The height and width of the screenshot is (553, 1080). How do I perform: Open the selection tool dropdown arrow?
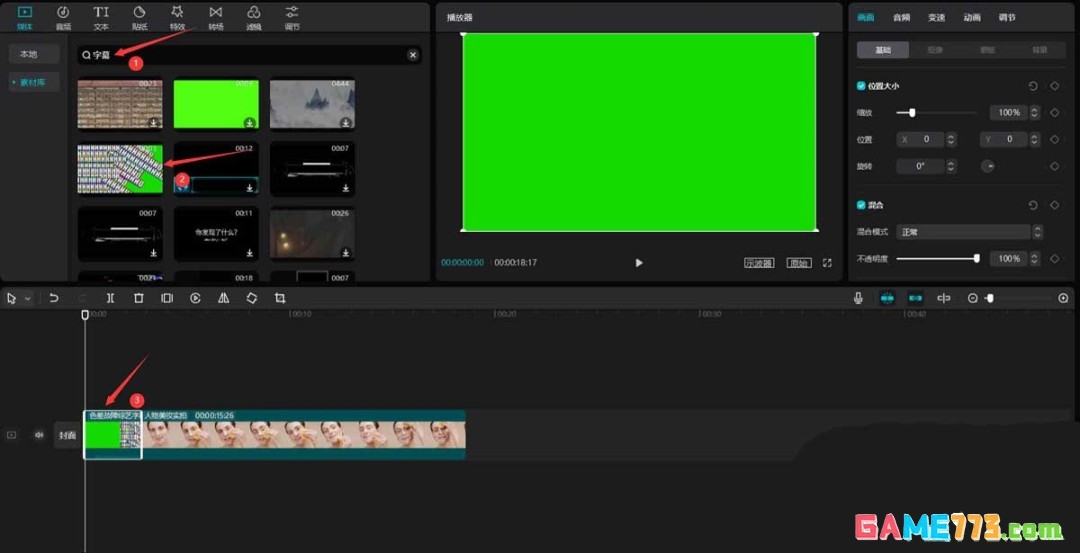click(x=27, y=298)
